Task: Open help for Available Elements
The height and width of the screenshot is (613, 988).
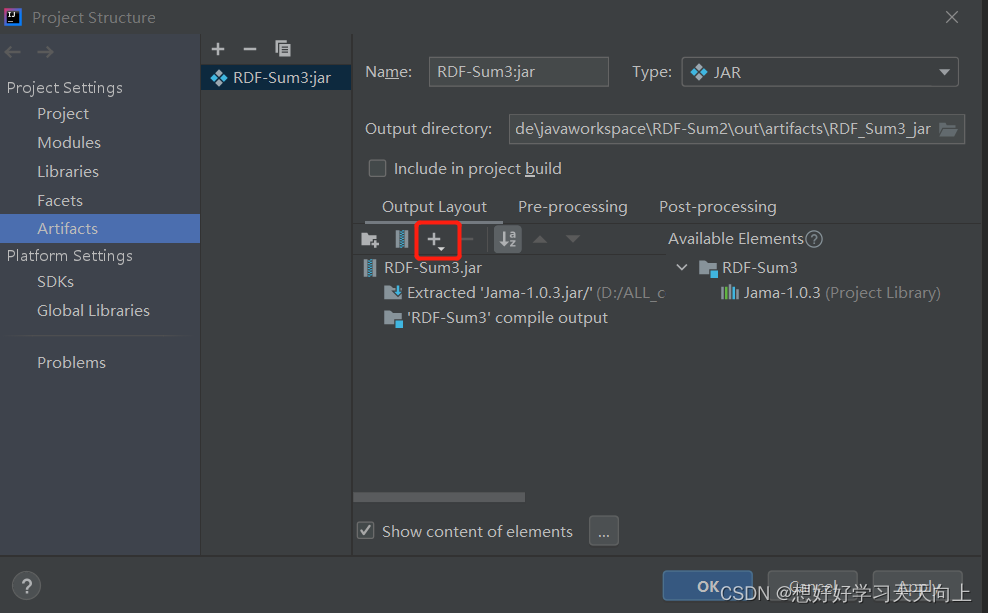Action: tap(814, 239)
